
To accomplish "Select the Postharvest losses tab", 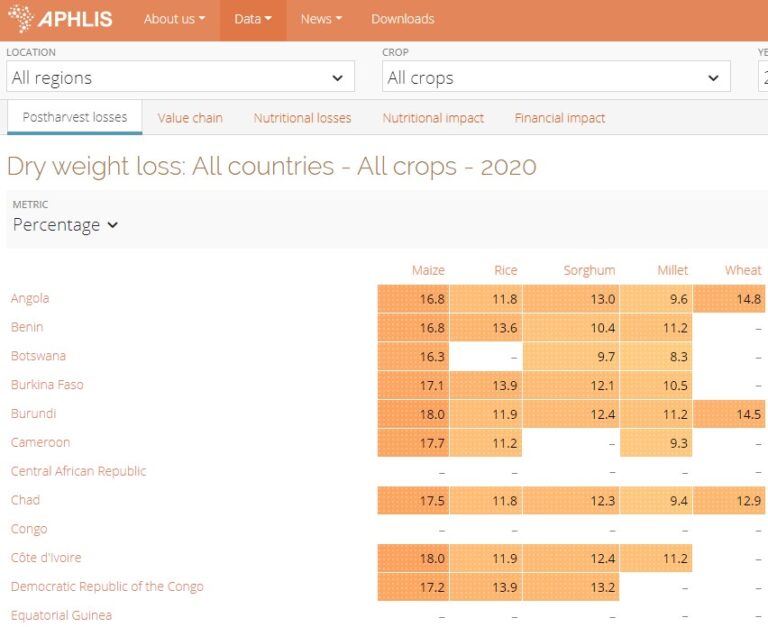I will click(x=75, y=117).
